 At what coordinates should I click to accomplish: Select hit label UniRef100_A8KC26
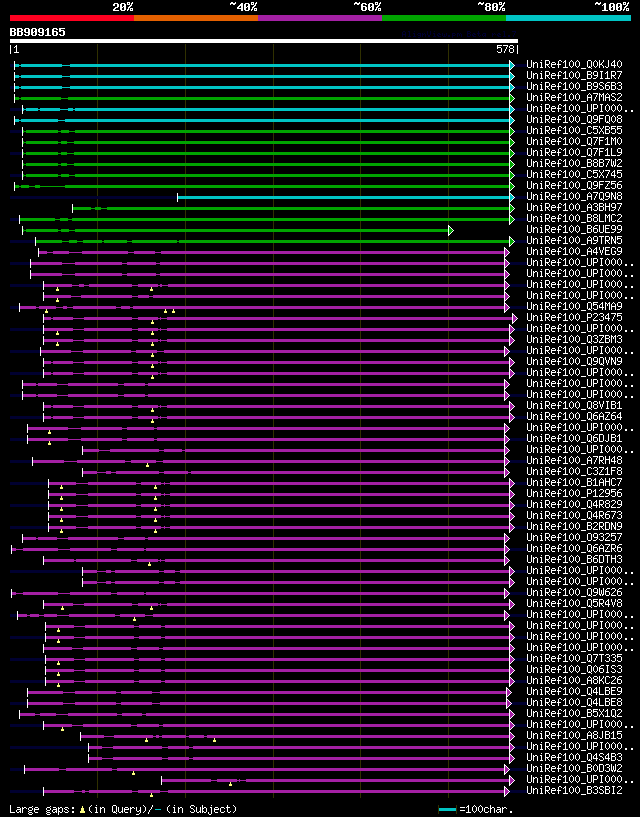click(574, 680)
